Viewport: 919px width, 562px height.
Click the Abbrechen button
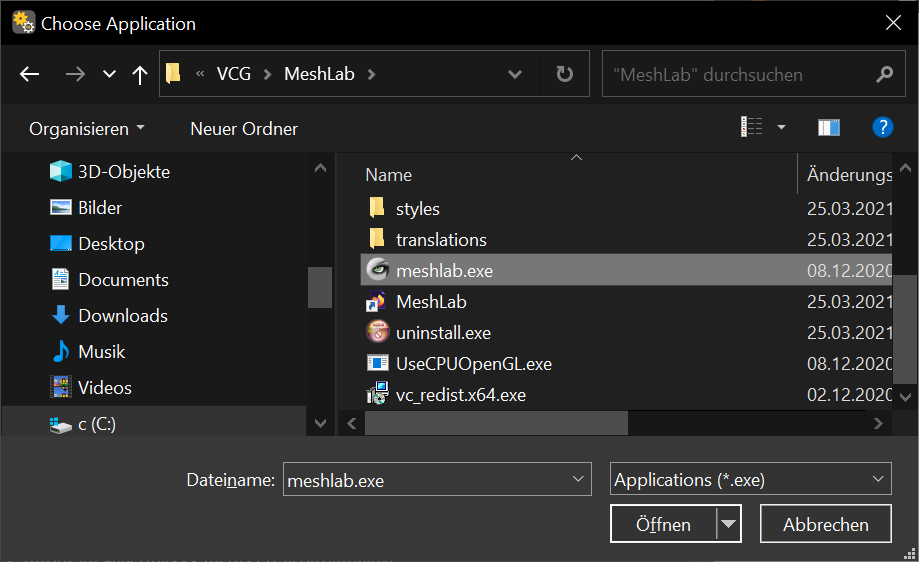click(x=825, y=523)
